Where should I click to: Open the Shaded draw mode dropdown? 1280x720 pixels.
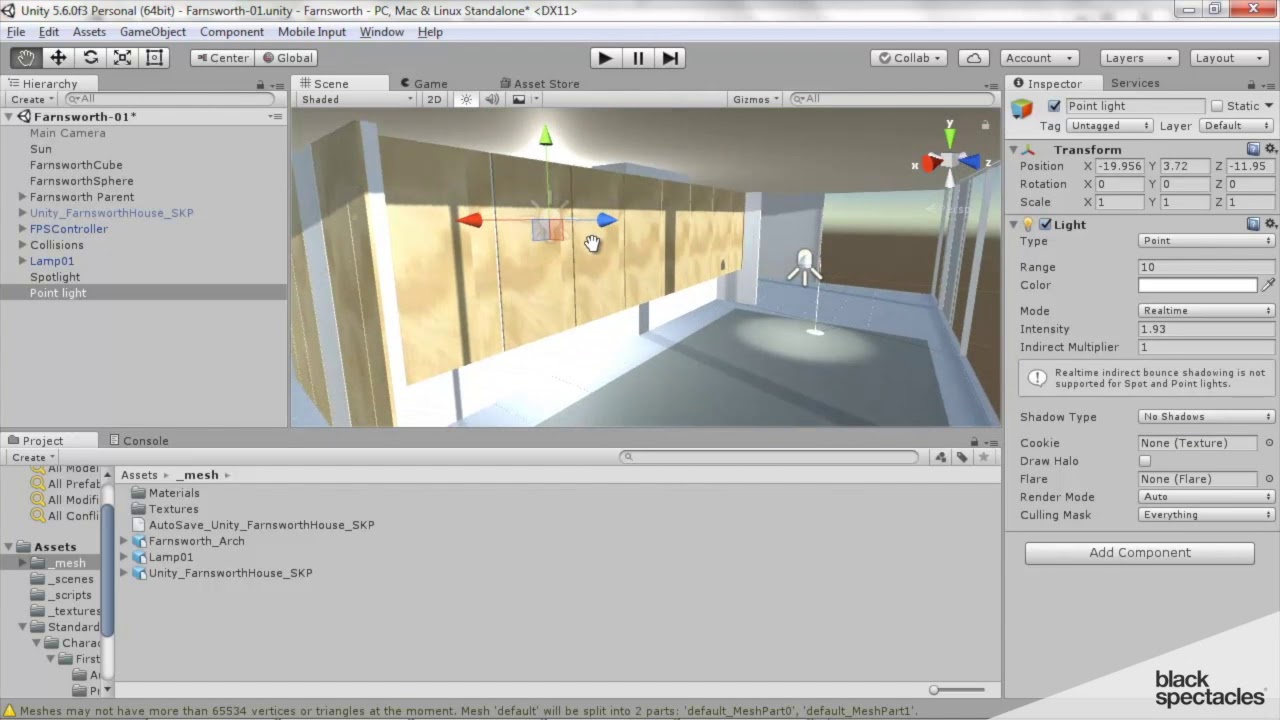(356, 99)
